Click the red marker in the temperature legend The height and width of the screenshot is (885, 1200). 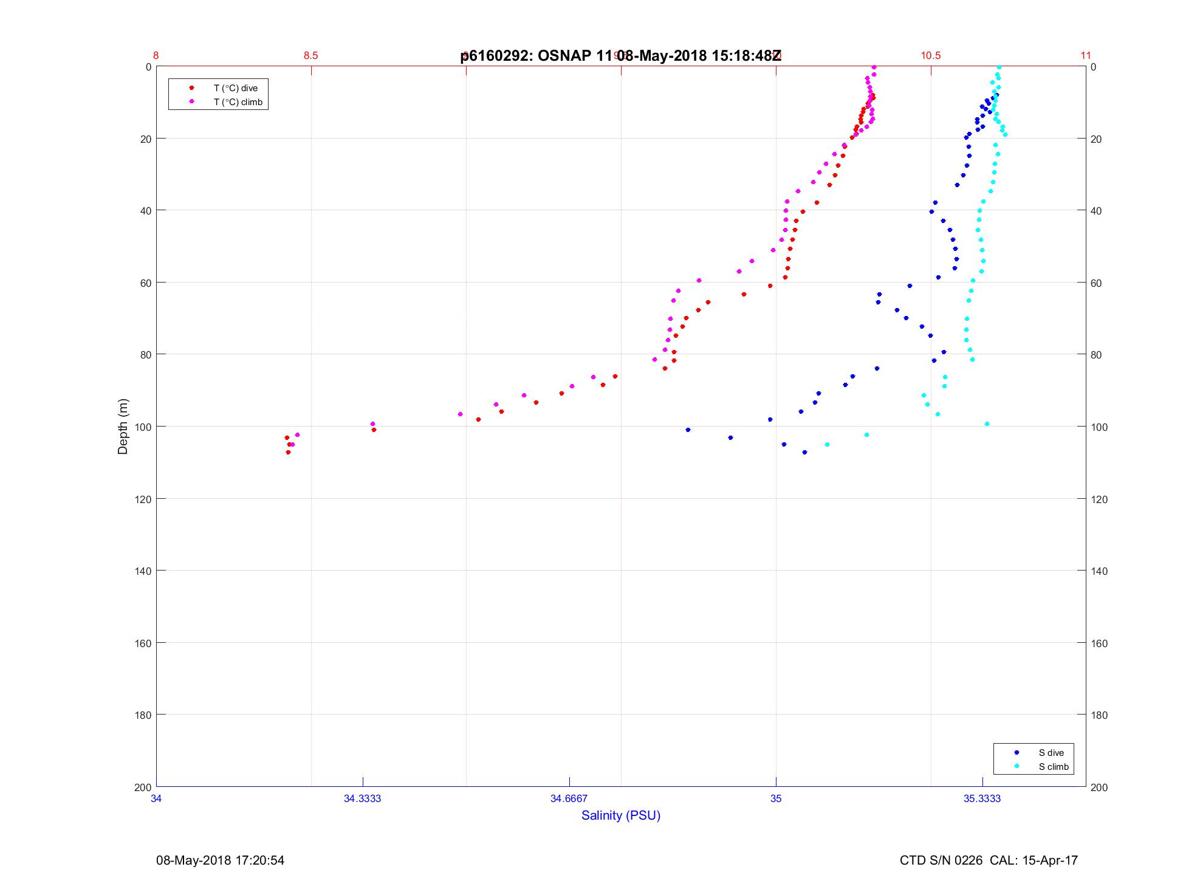191,88
